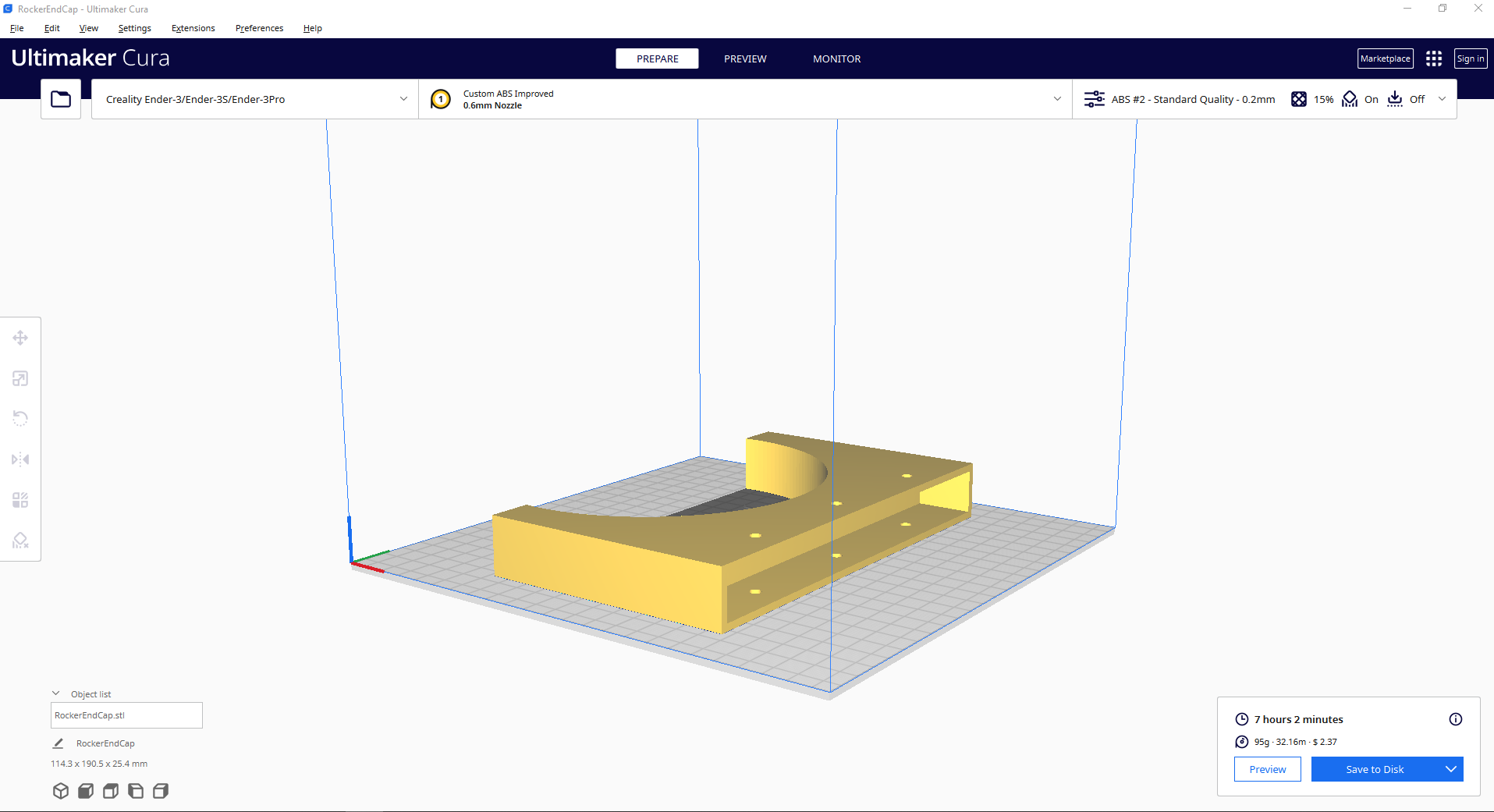This screenshot has height=812, width=1494.
Task: Open Per Model Settings tool
Action: [x=20, y=500]
